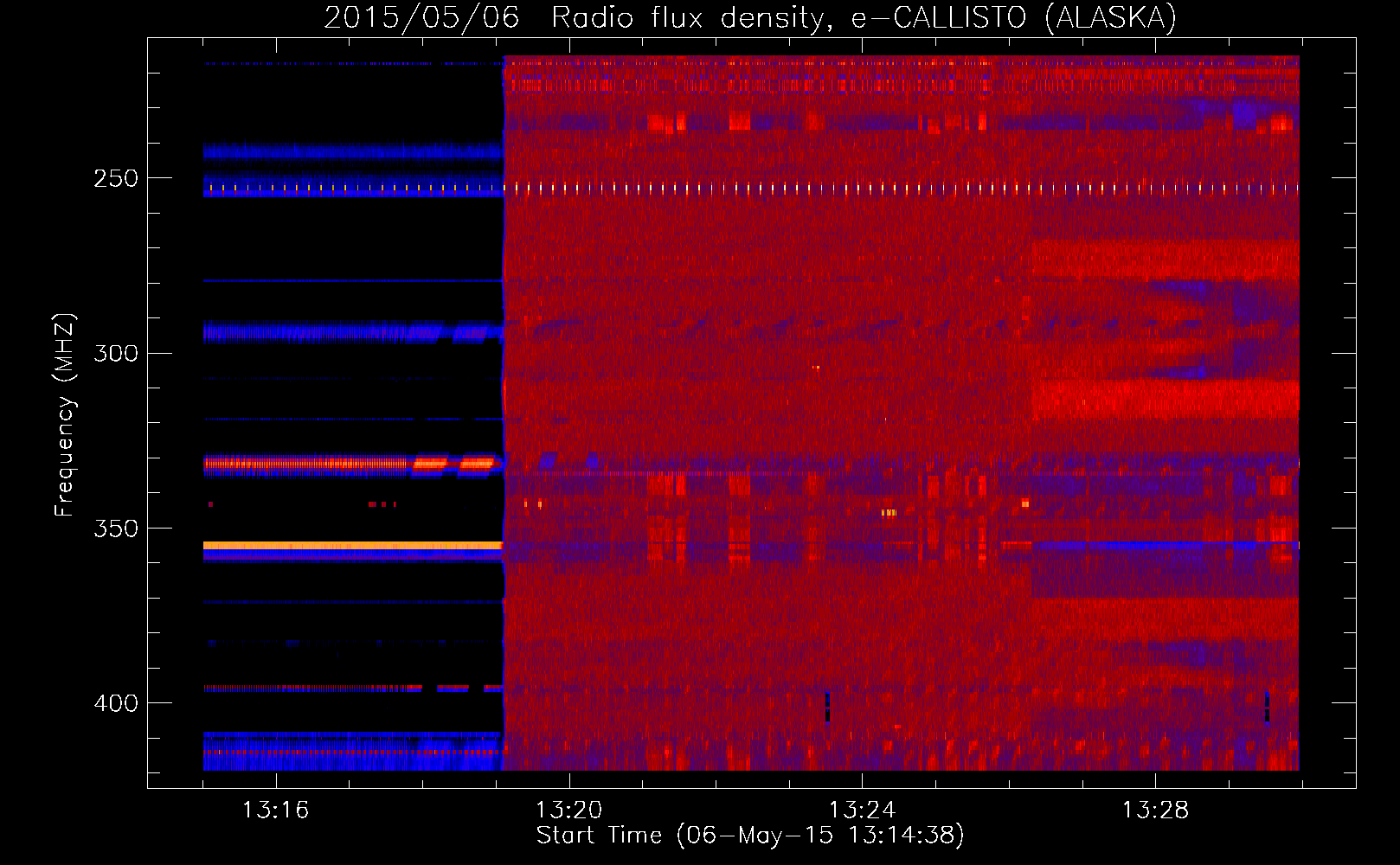Click the 13:24 time tick label

coord(862,811)
